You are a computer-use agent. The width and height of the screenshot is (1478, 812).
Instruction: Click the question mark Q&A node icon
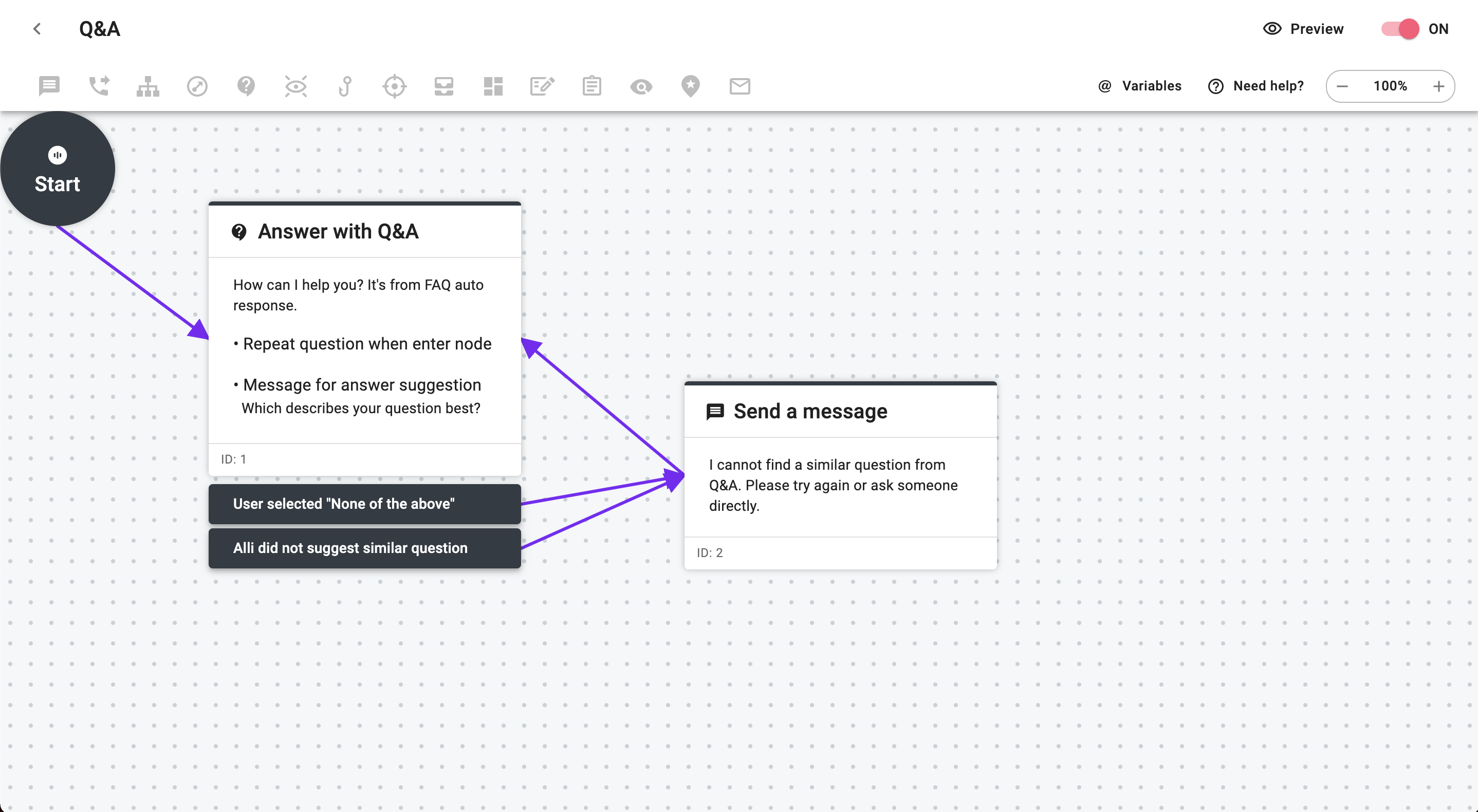[x=246, y=86]
